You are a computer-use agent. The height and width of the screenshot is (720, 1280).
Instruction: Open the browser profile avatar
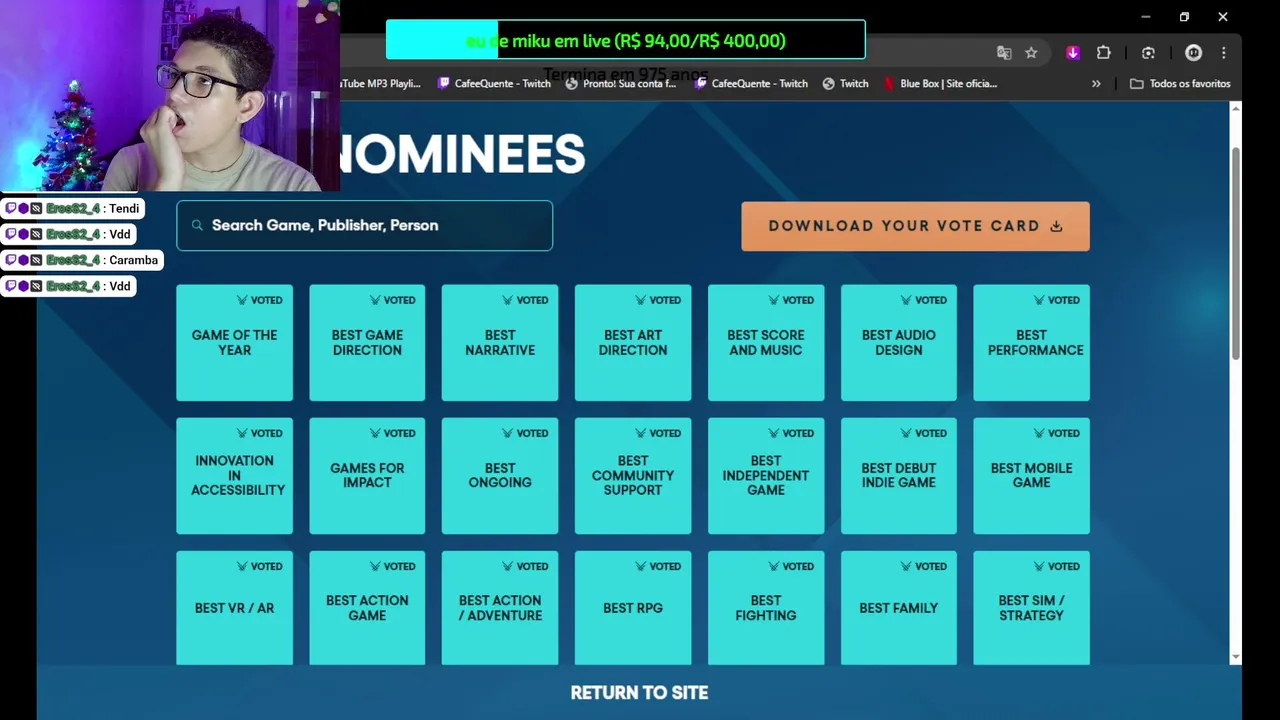tap(1193, 53)
